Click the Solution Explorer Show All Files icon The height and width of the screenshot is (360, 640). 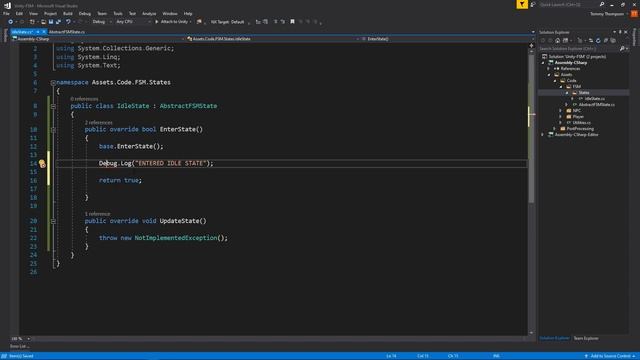coord(613,40)
